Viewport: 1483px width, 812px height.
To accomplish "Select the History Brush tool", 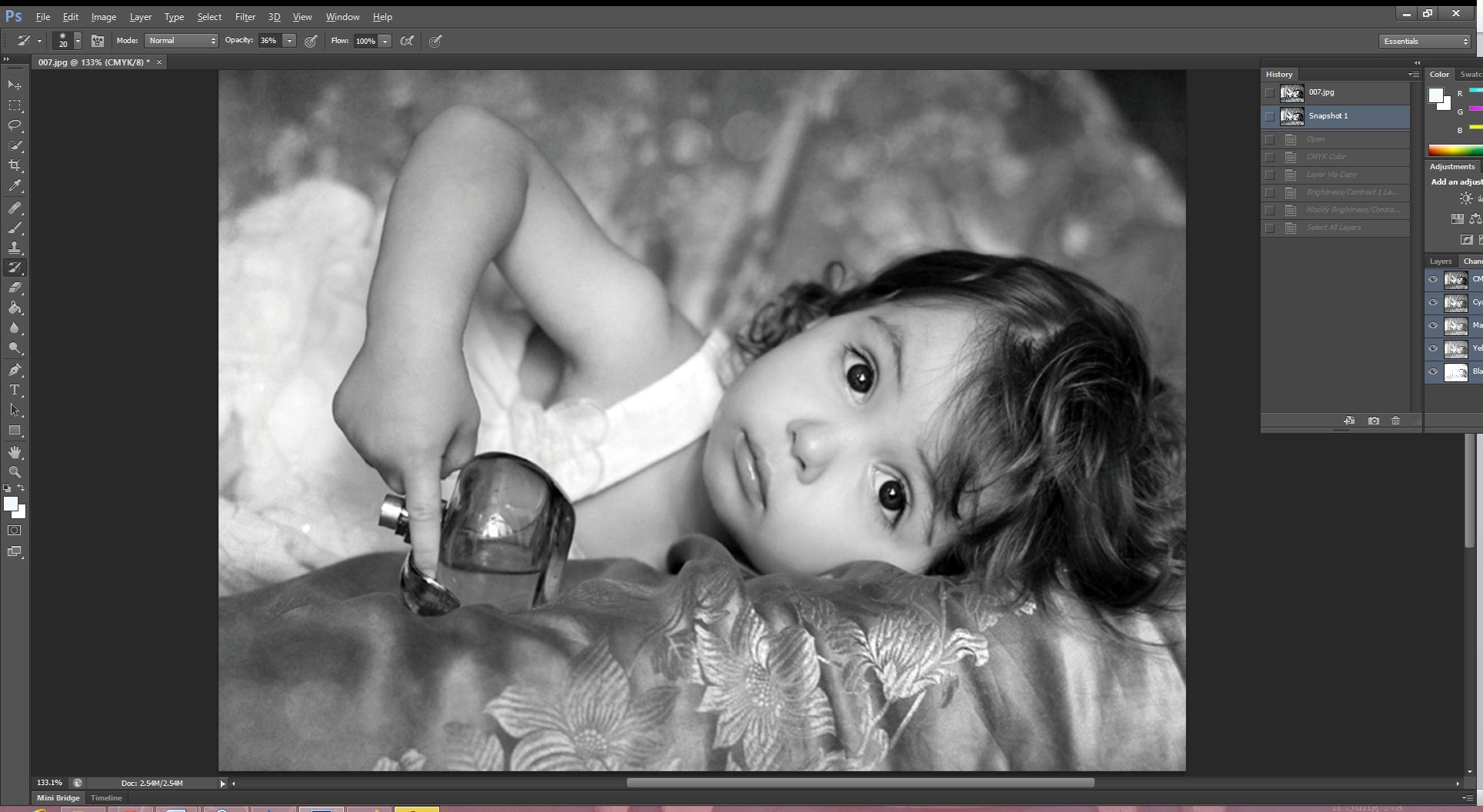I will point(15,268).
